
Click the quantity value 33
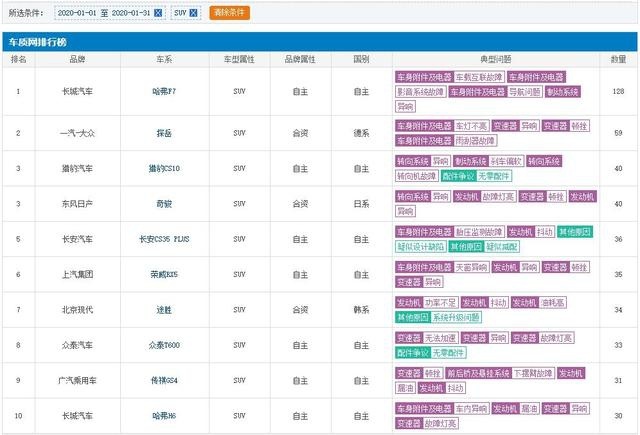(618, 345)
